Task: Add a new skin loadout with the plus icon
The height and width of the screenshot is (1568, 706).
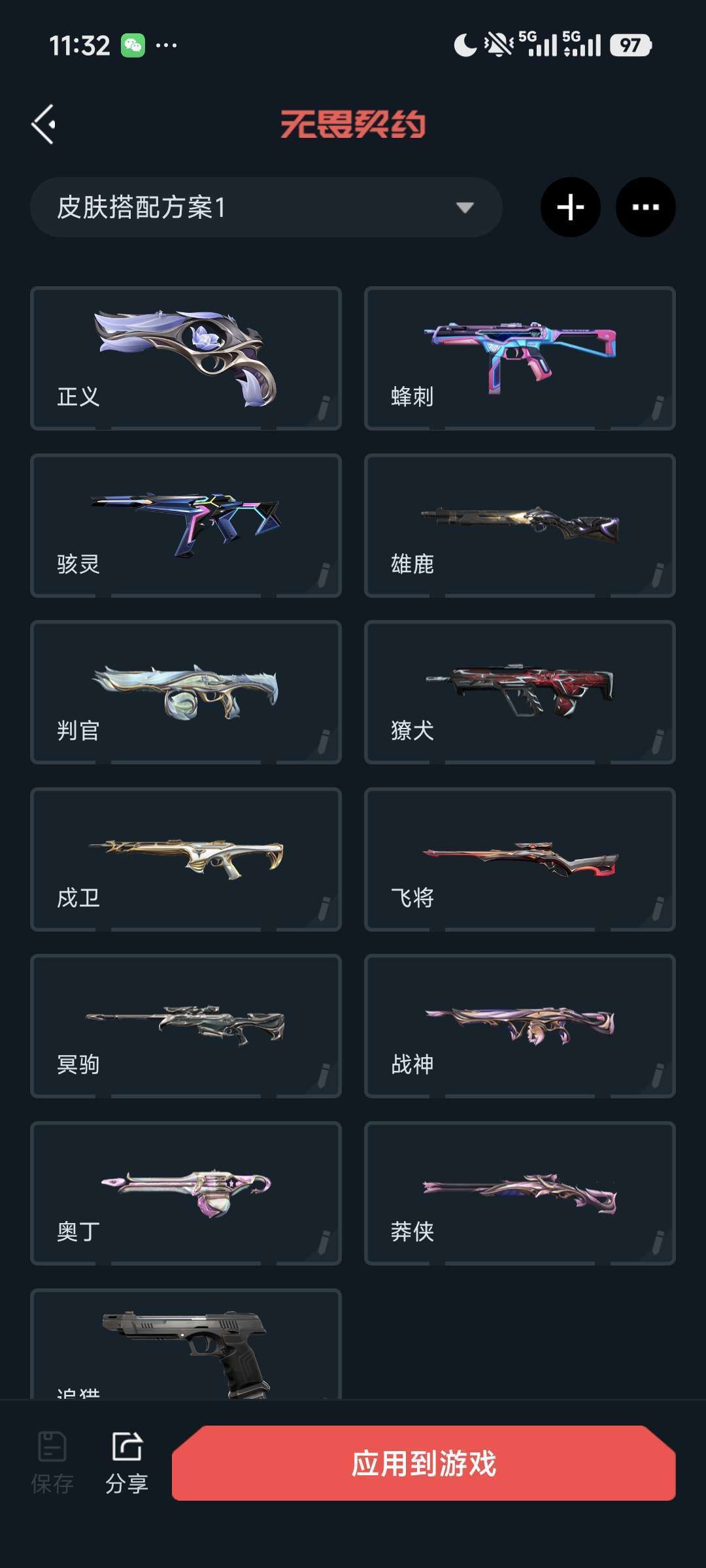Action: tap(570, 207)
